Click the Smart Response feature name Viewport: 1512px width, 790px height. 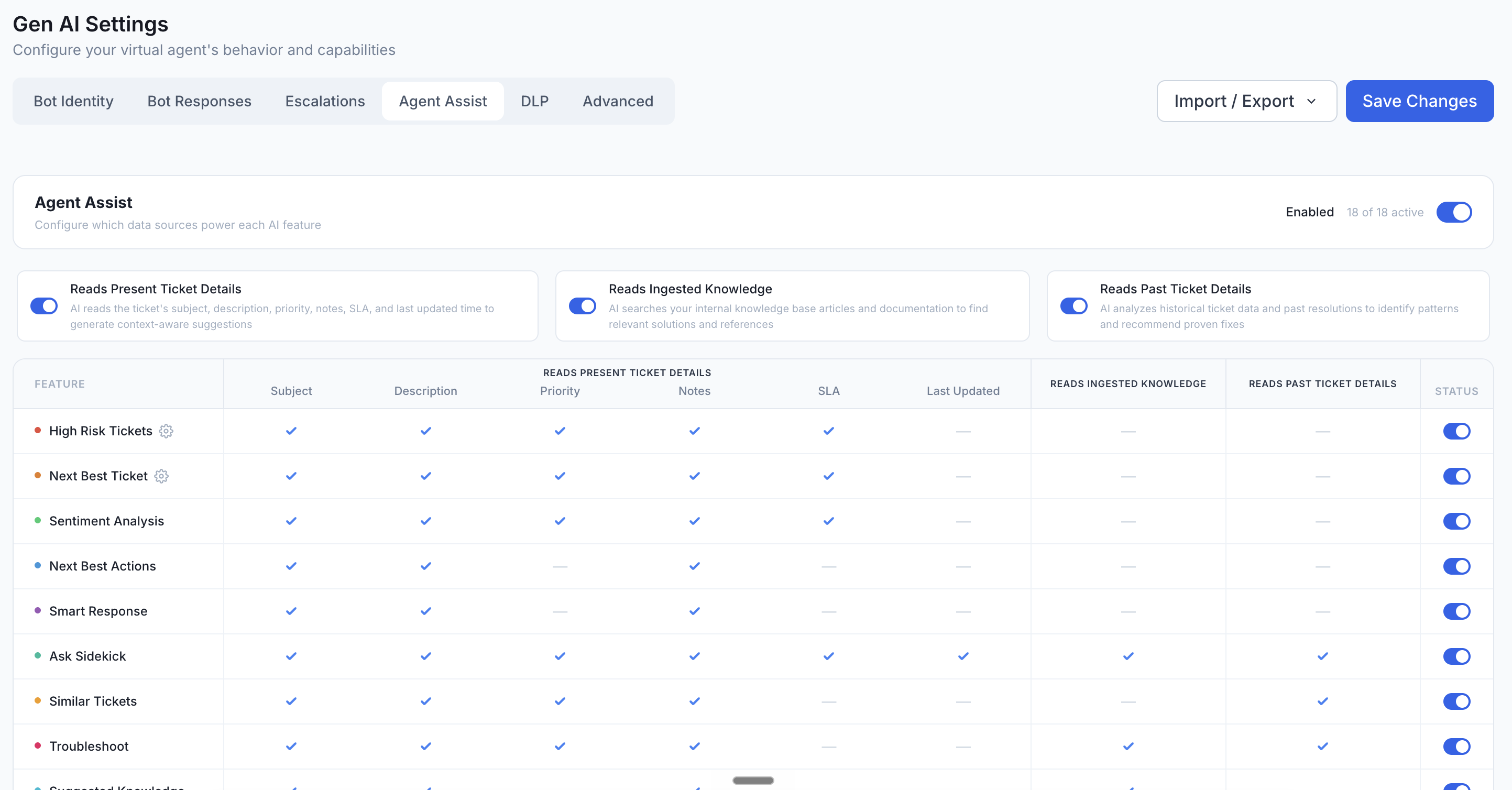(x=98, y=611)
